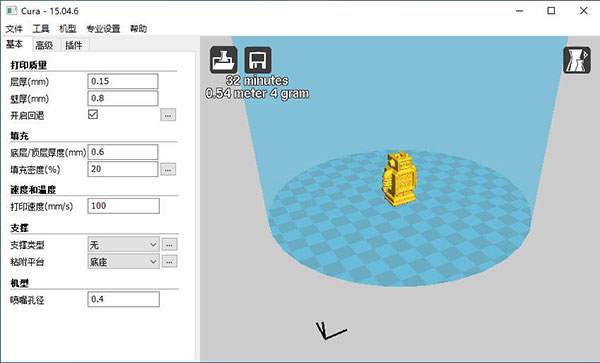Open the View mode icon at top right
The width and height of the screenshot is (600, 363).
point(577,60)
